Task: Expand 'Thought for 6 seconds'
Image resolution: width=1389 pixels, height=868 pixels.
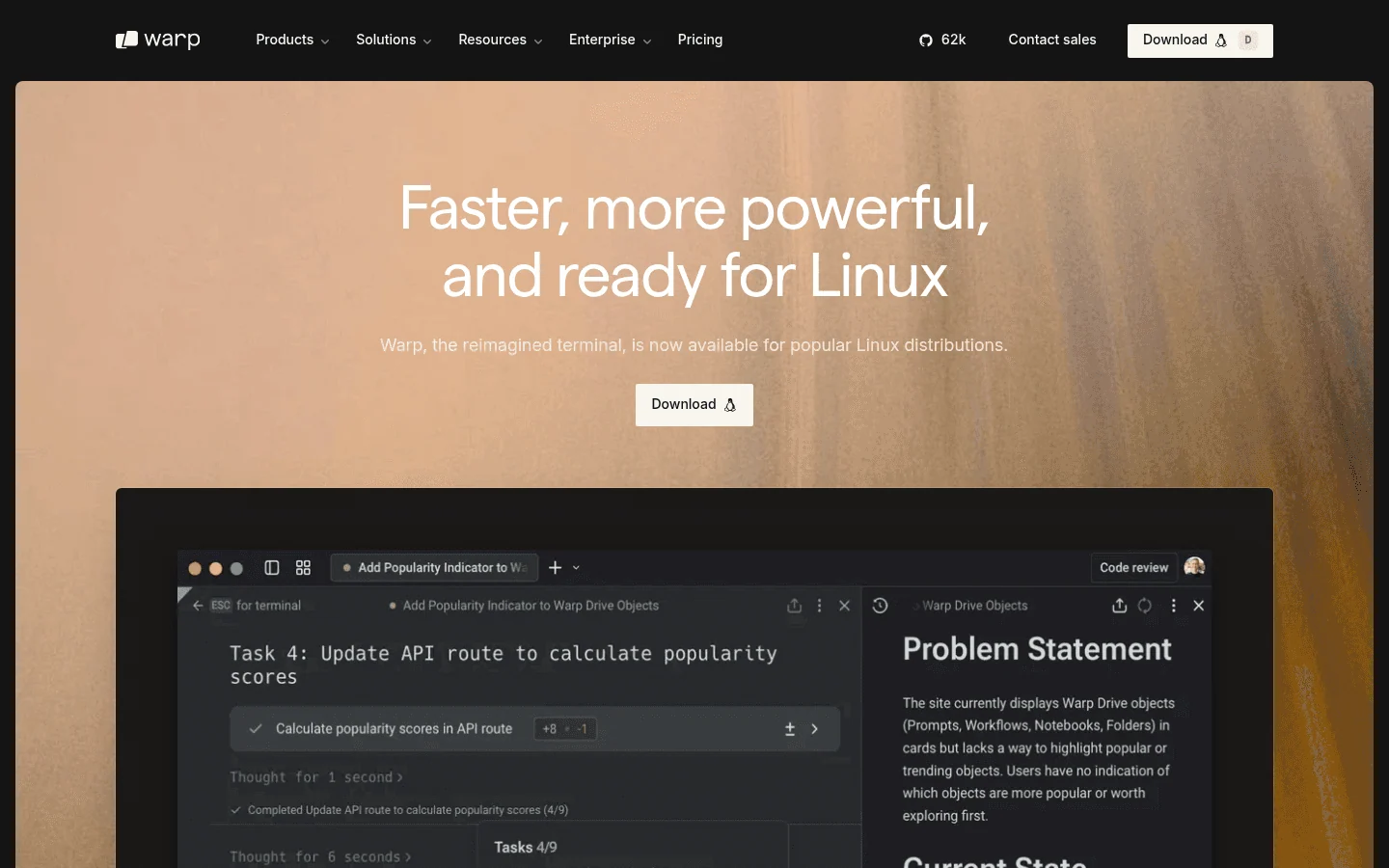Action: [x=320, y=856]
